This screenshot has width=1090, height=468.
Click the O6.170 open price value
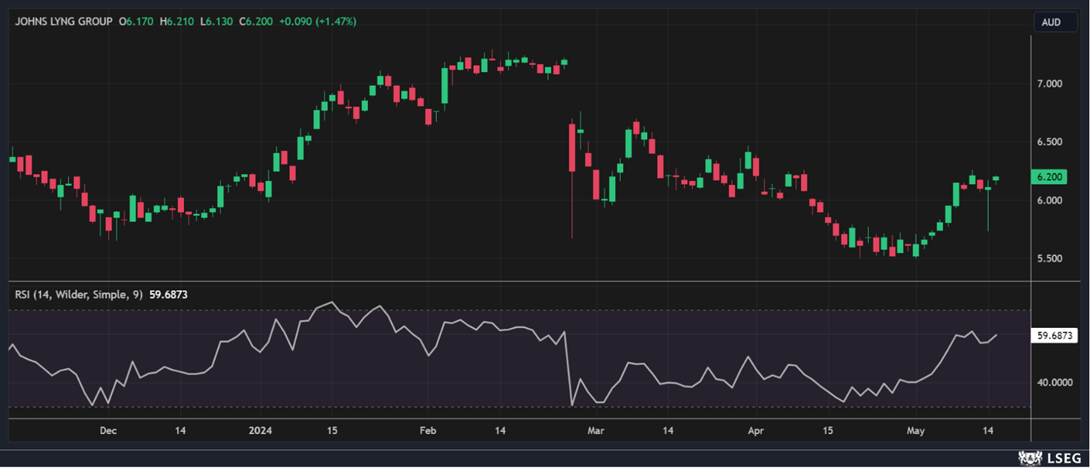pos(138,22)
